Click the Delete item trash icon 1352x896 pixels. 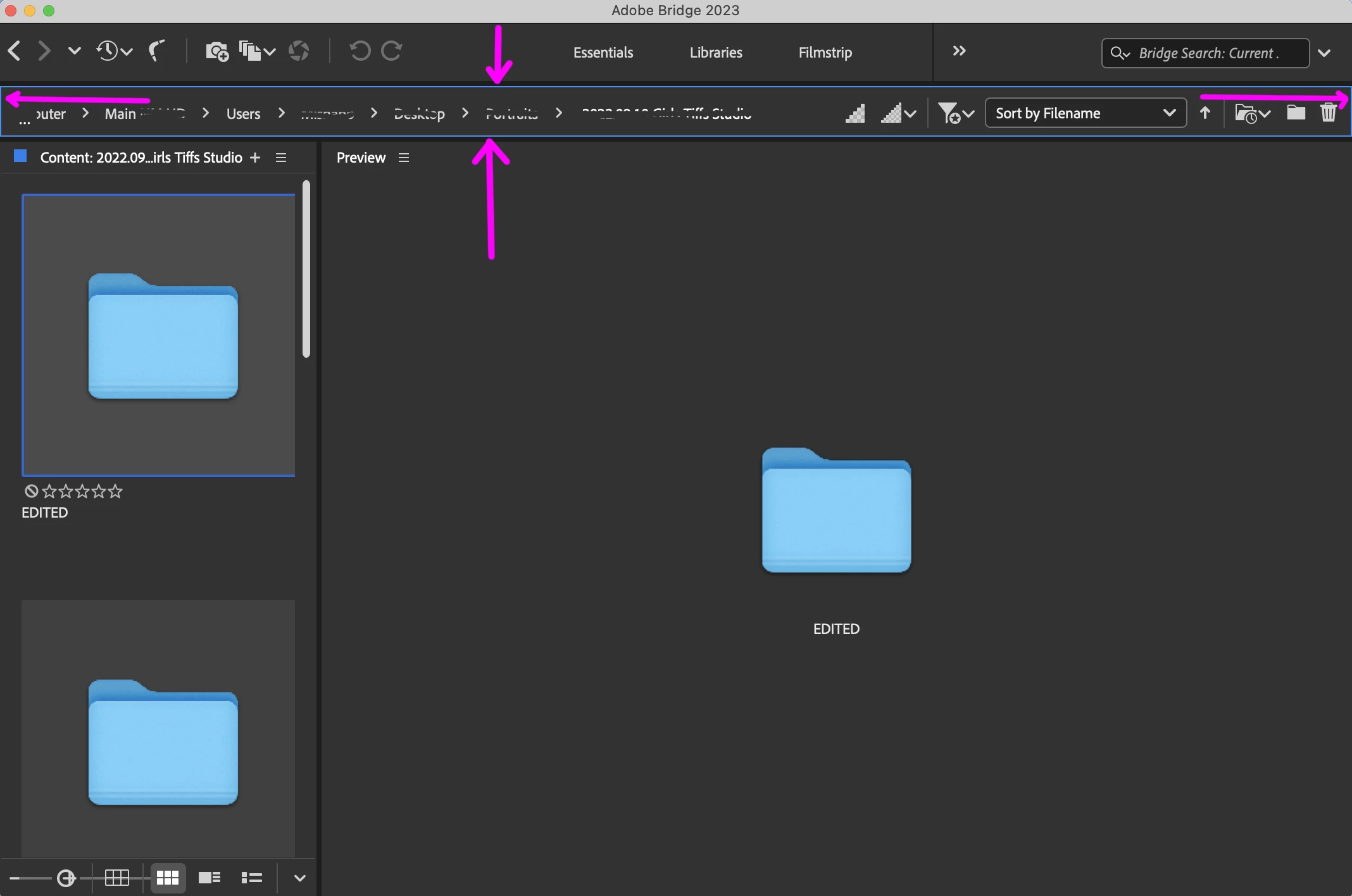click(1329, 113)
